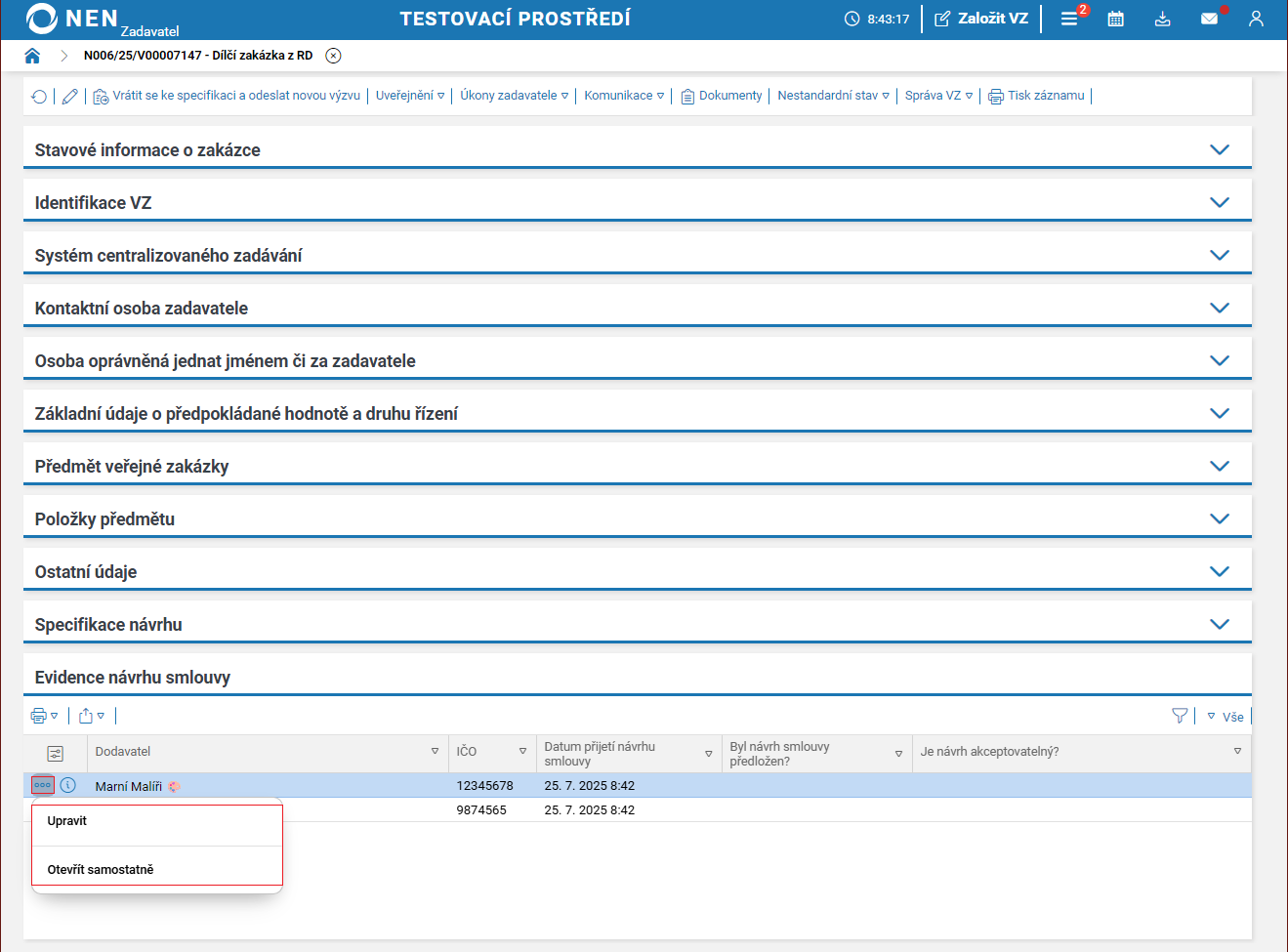Screen dimensions: 1288x952
Task: Choose Upravit from the context menu
Action: [x=157, y=821]
